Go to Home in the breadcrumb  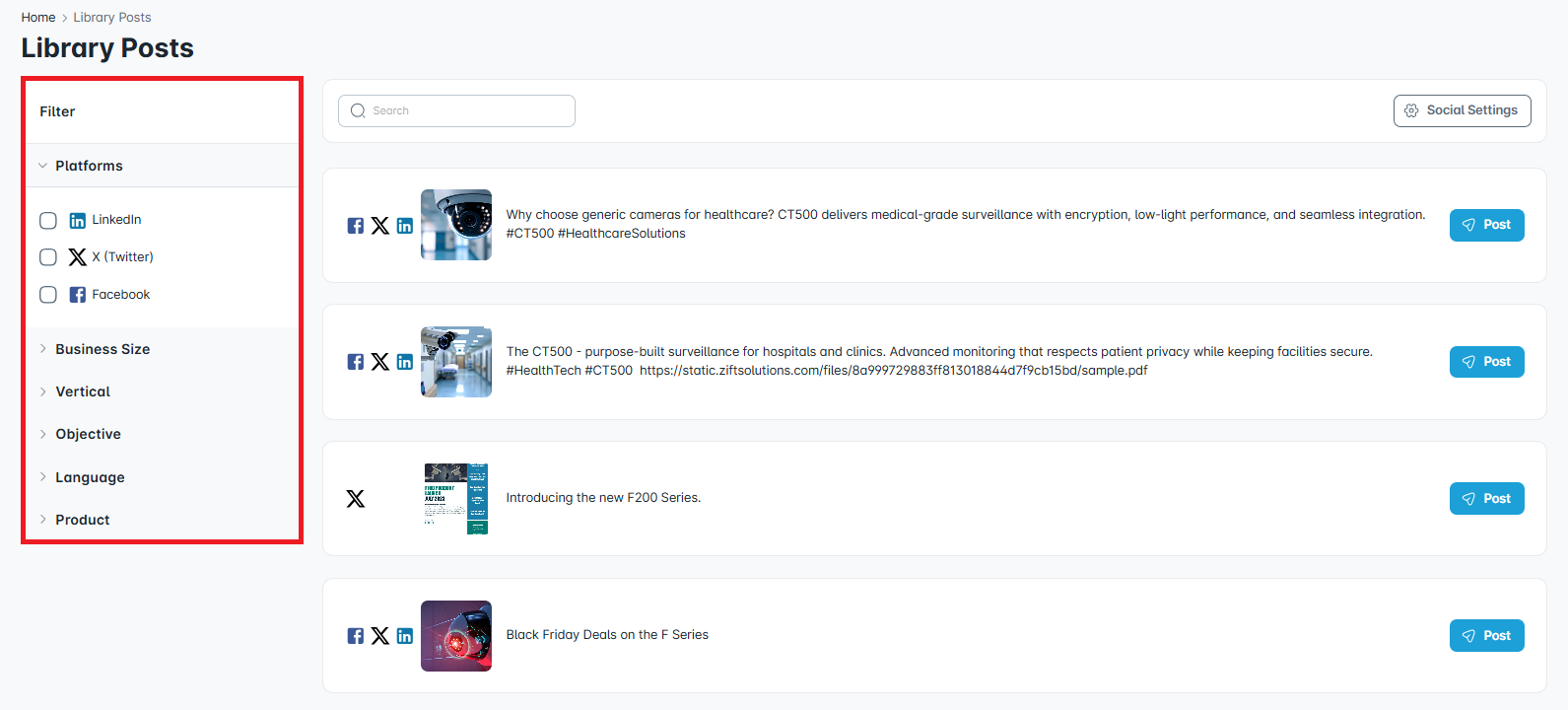pyautogui.click(x=38, y=18)
